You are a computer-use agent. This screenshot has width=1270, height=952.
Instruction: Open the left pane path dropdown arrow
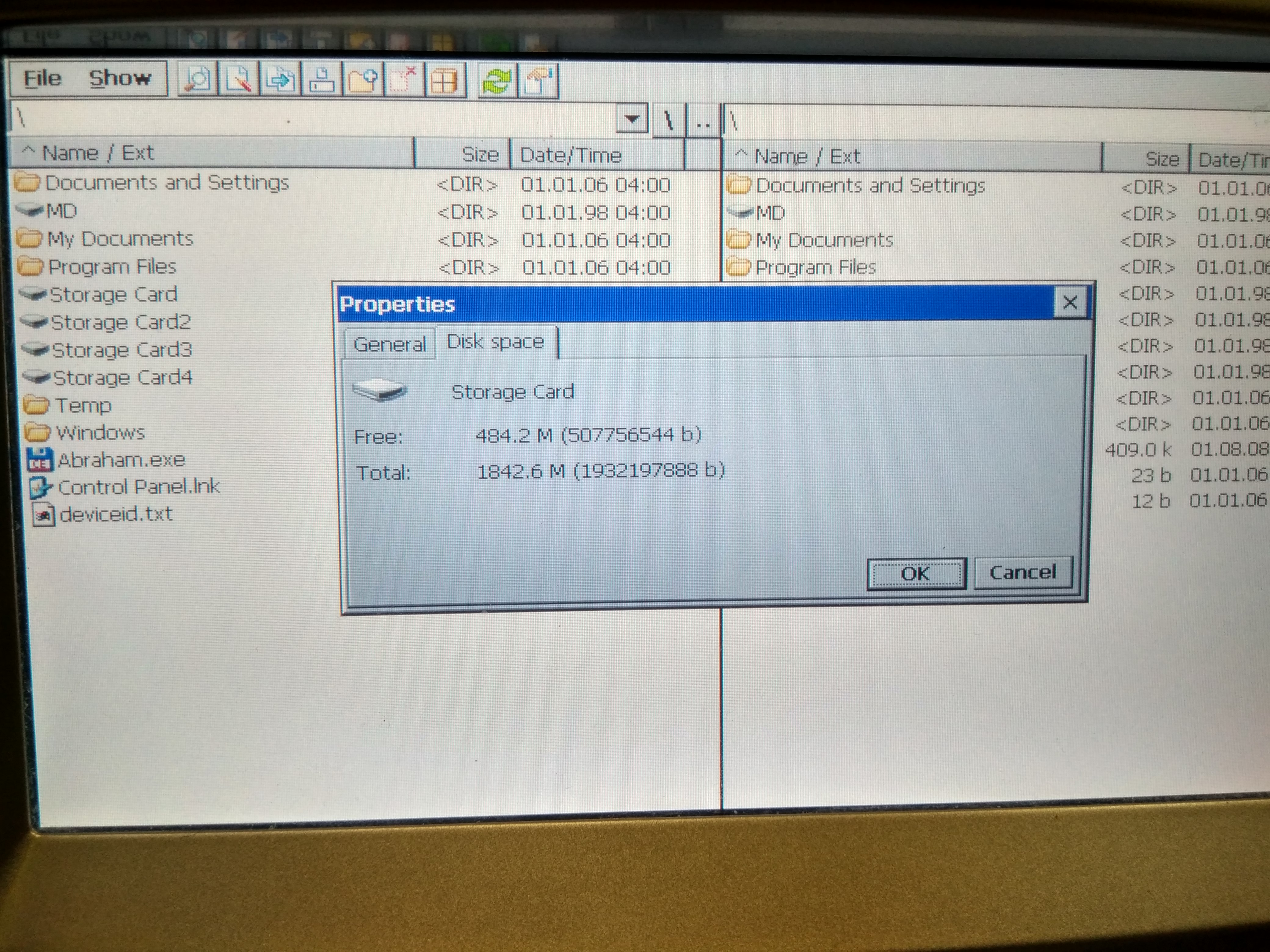(632, 119)
